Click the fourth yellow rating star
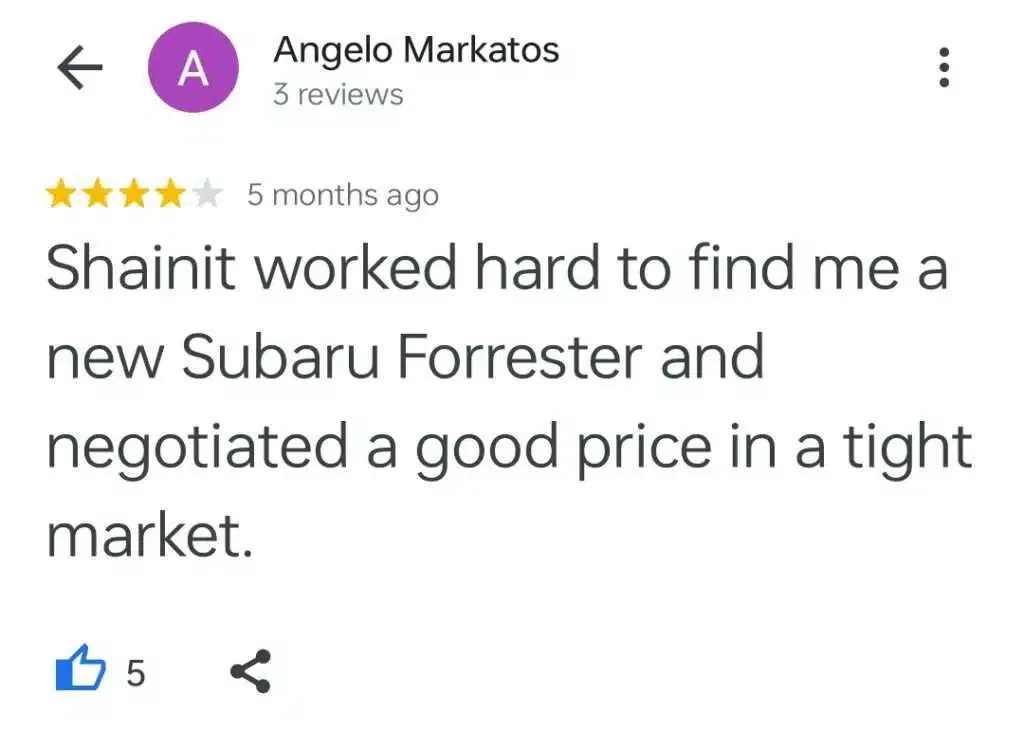This screenshot has height=732, width=1024. (170, 195)
